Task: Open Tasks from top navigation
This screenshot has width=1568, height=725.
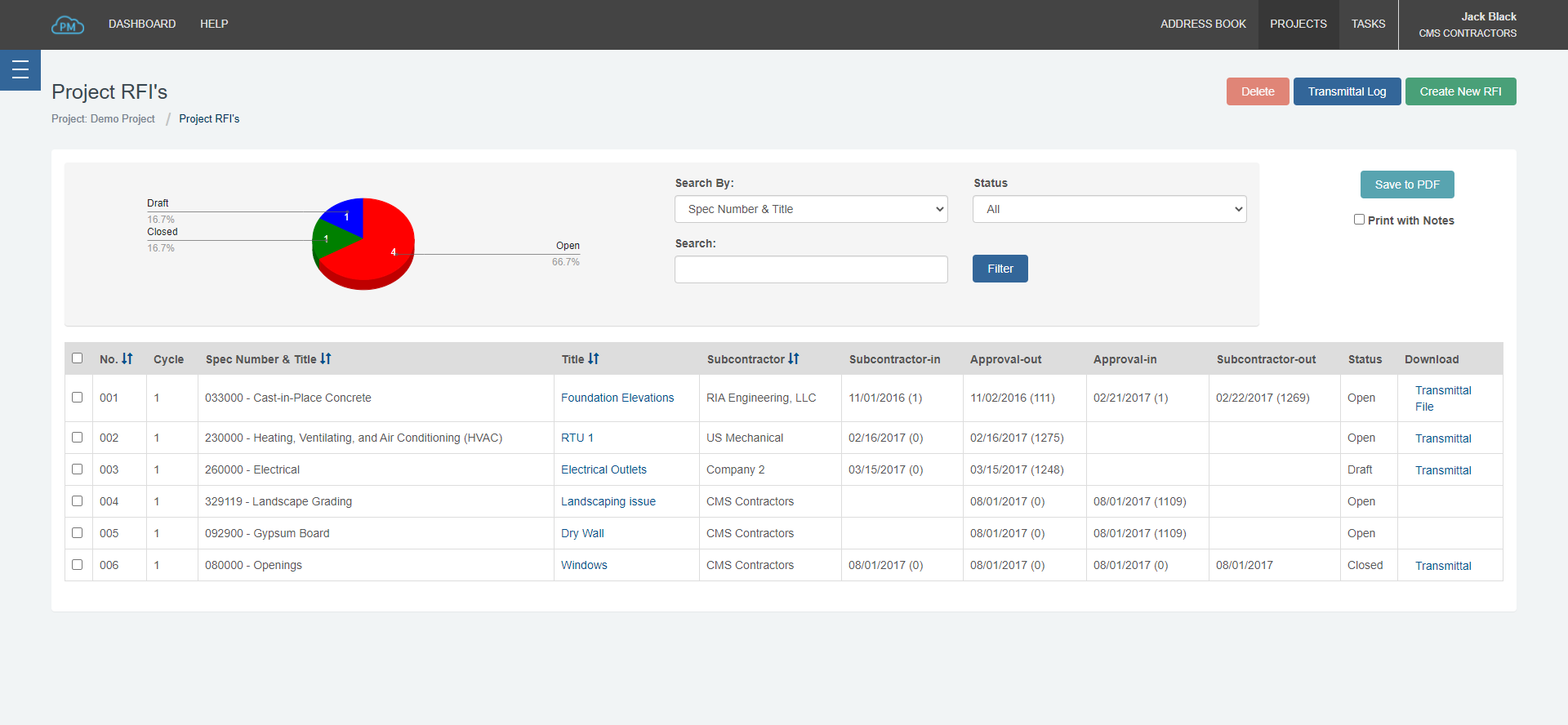Action: [1368, 24]
